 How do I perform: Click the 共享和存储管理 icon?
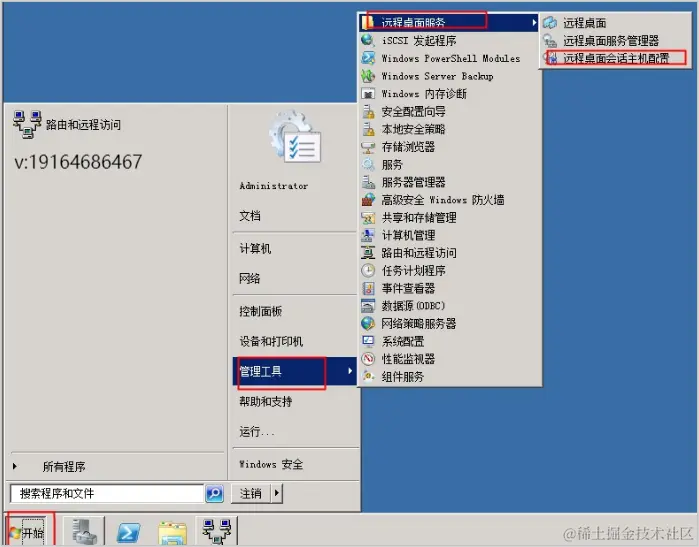[x=368, y=218]
